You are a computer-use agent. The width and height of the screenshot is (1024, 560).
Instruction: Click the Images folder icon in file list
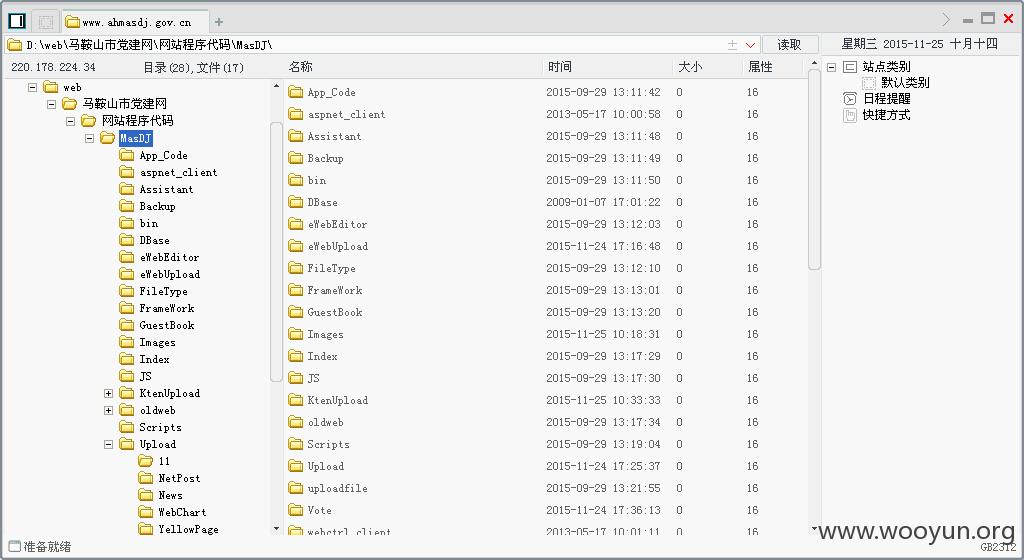[x=296, y=334]
